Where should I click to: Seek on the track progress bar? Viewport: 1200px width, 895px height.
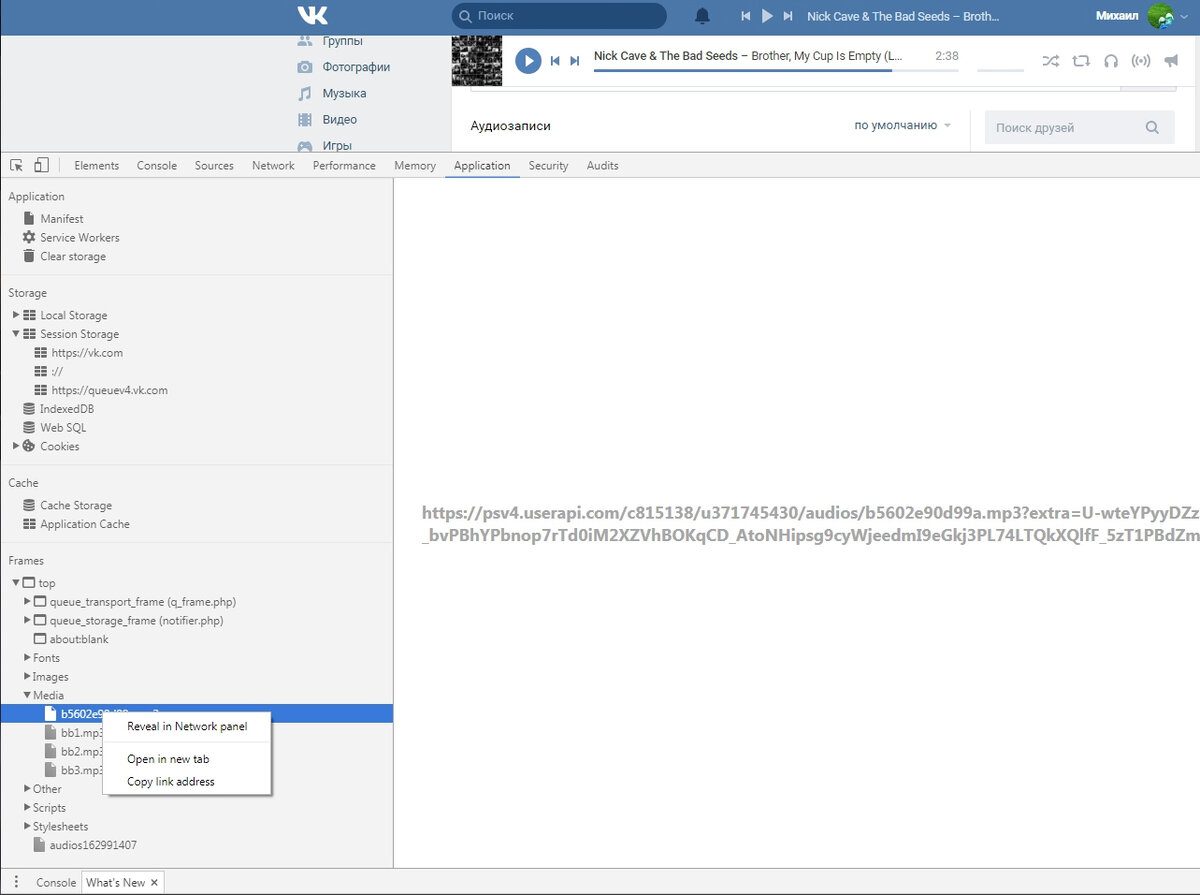[776, 70]
